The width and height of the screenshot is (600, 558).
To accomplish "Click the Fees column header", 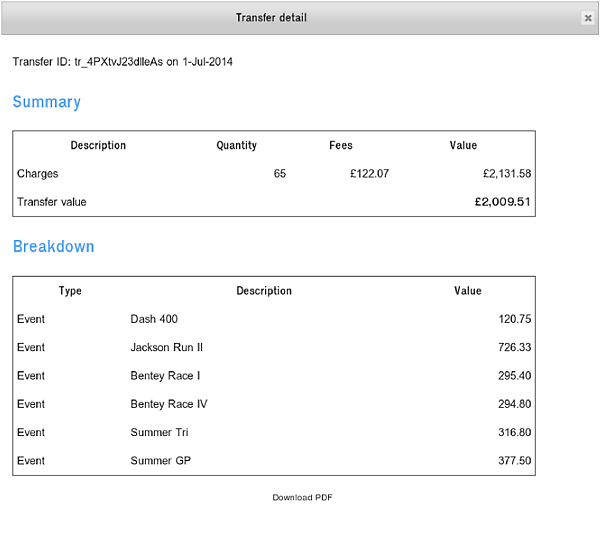I will point(341,145).
